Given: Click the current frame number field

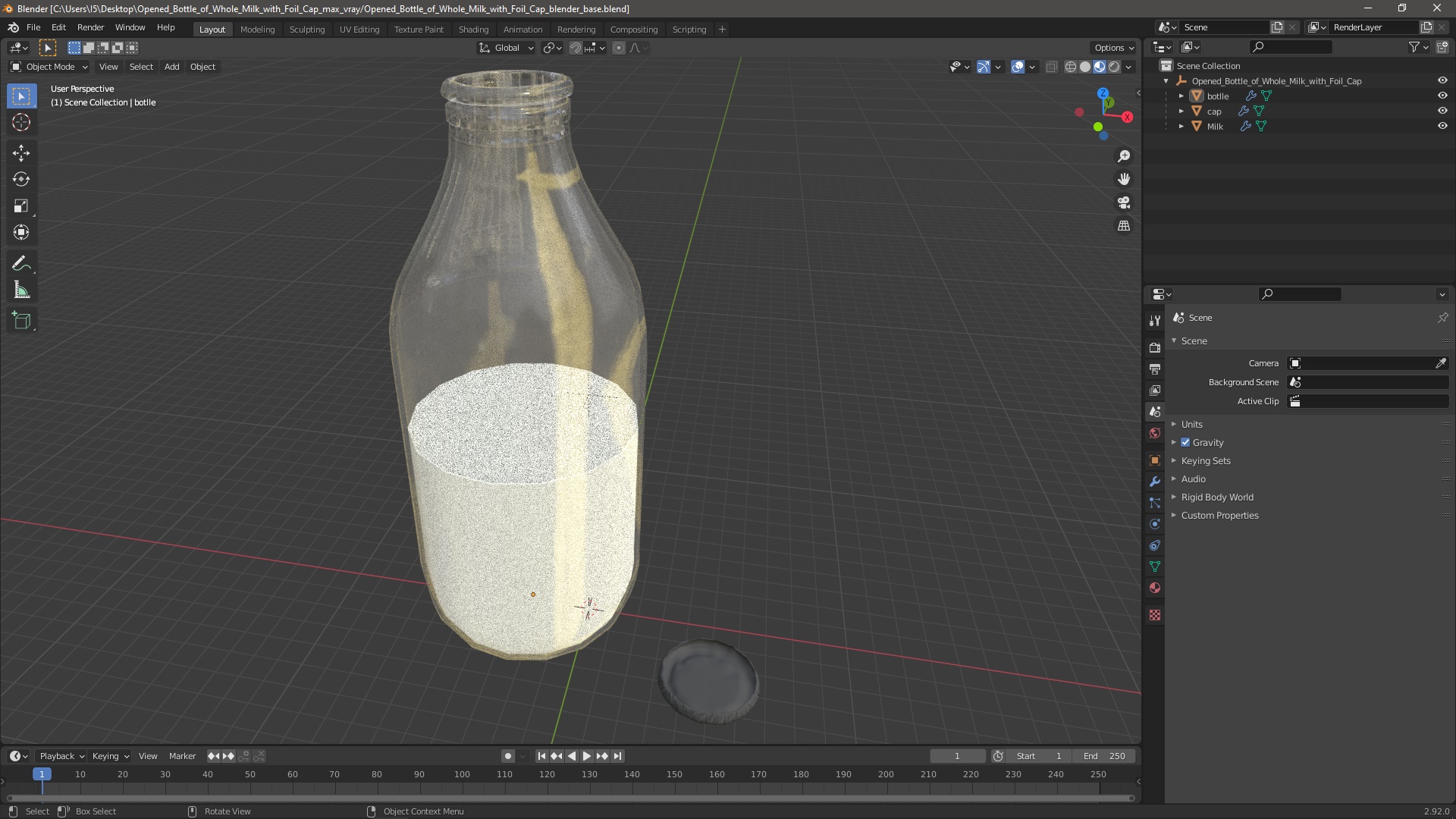Looking at the screenshot, I should click(x=958, y=756).
